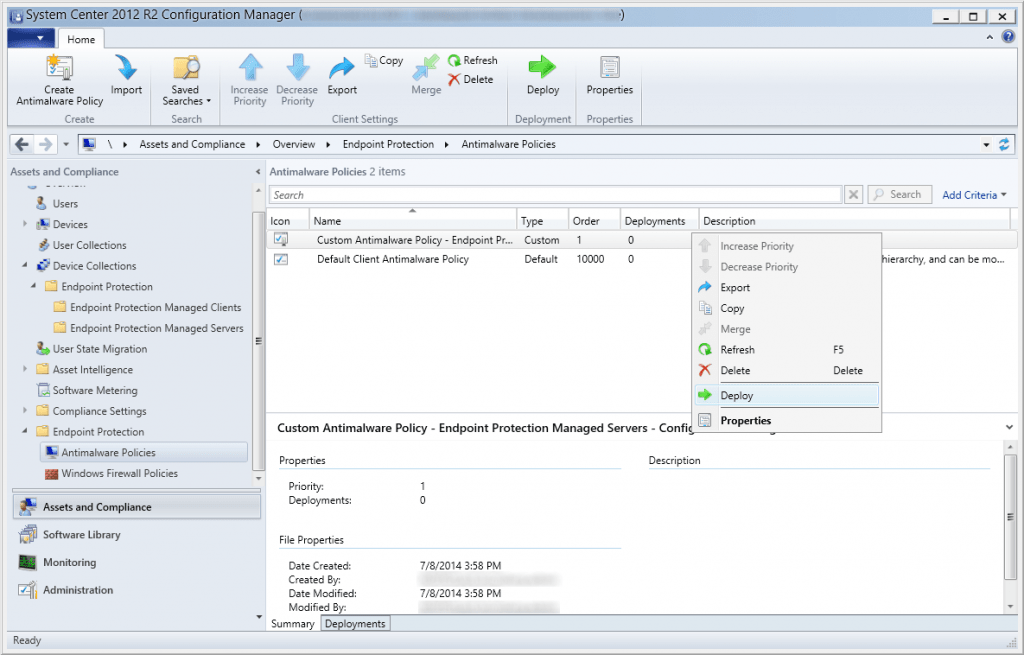This screenshot has height=655, width=1024.
Task: Collapse the ribbon with the chevron
Action: tap(990, 37)
